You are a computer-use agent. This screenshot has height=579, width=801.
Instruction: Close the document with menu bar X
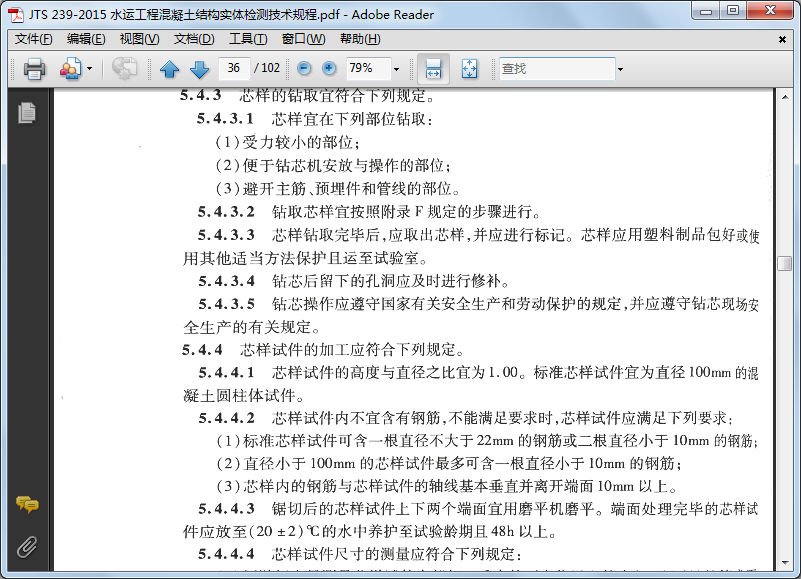pyautogui.click(x=782, y=39)
